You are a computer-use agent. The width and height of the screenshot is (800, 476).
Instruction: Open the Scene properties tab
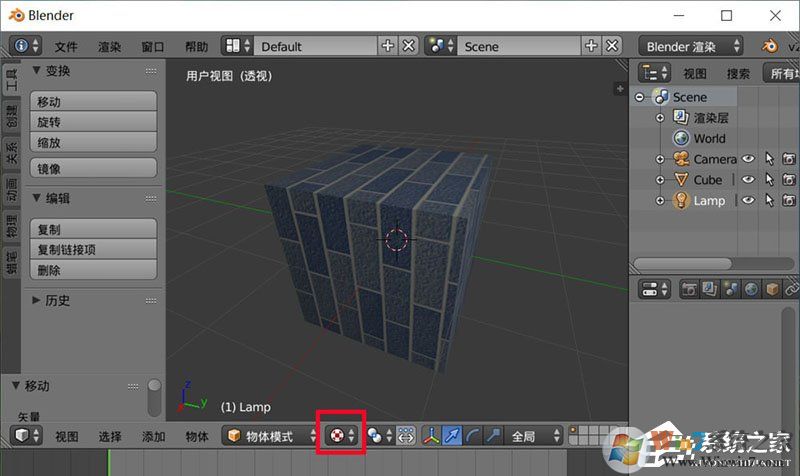pyautogui.click(x=731, y=289)
